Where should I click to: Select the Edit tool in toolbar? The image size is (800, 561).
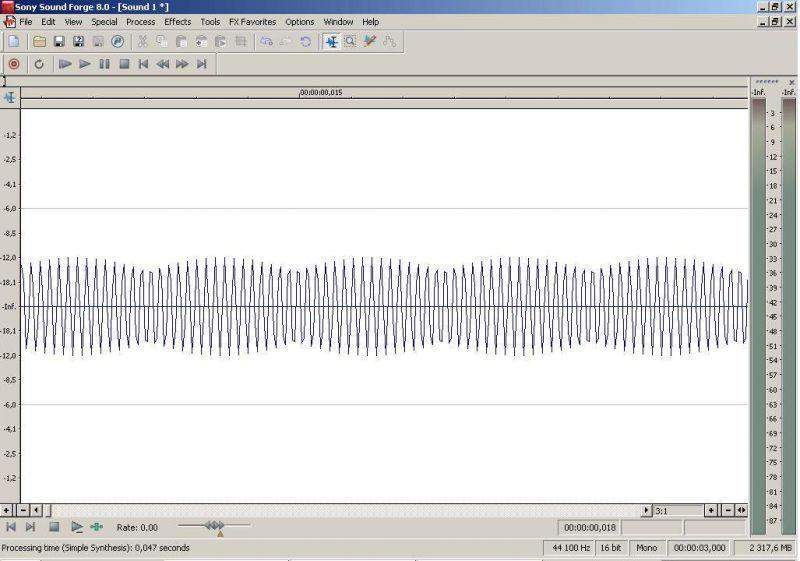[331, 42]
